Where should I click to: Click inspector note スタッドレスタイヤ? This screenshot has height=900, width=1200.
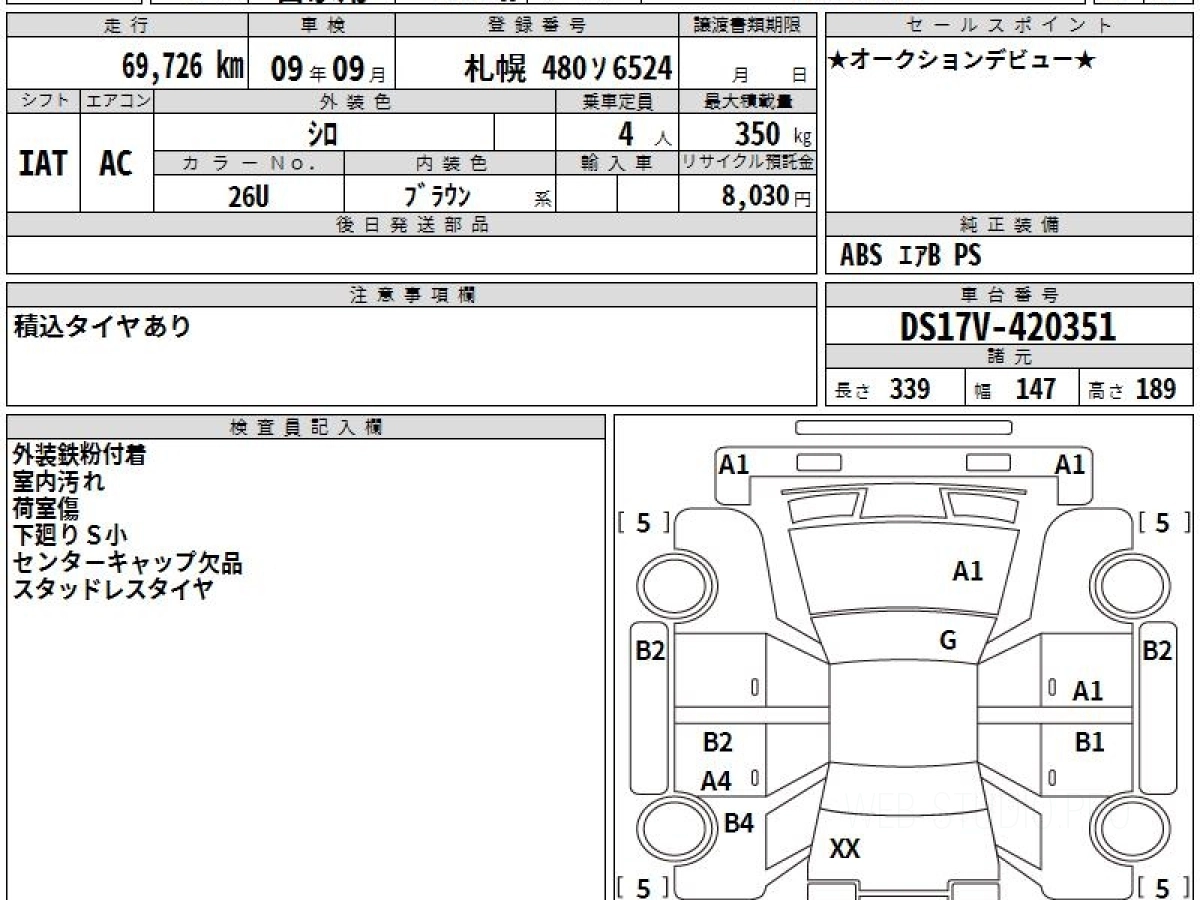113,588
